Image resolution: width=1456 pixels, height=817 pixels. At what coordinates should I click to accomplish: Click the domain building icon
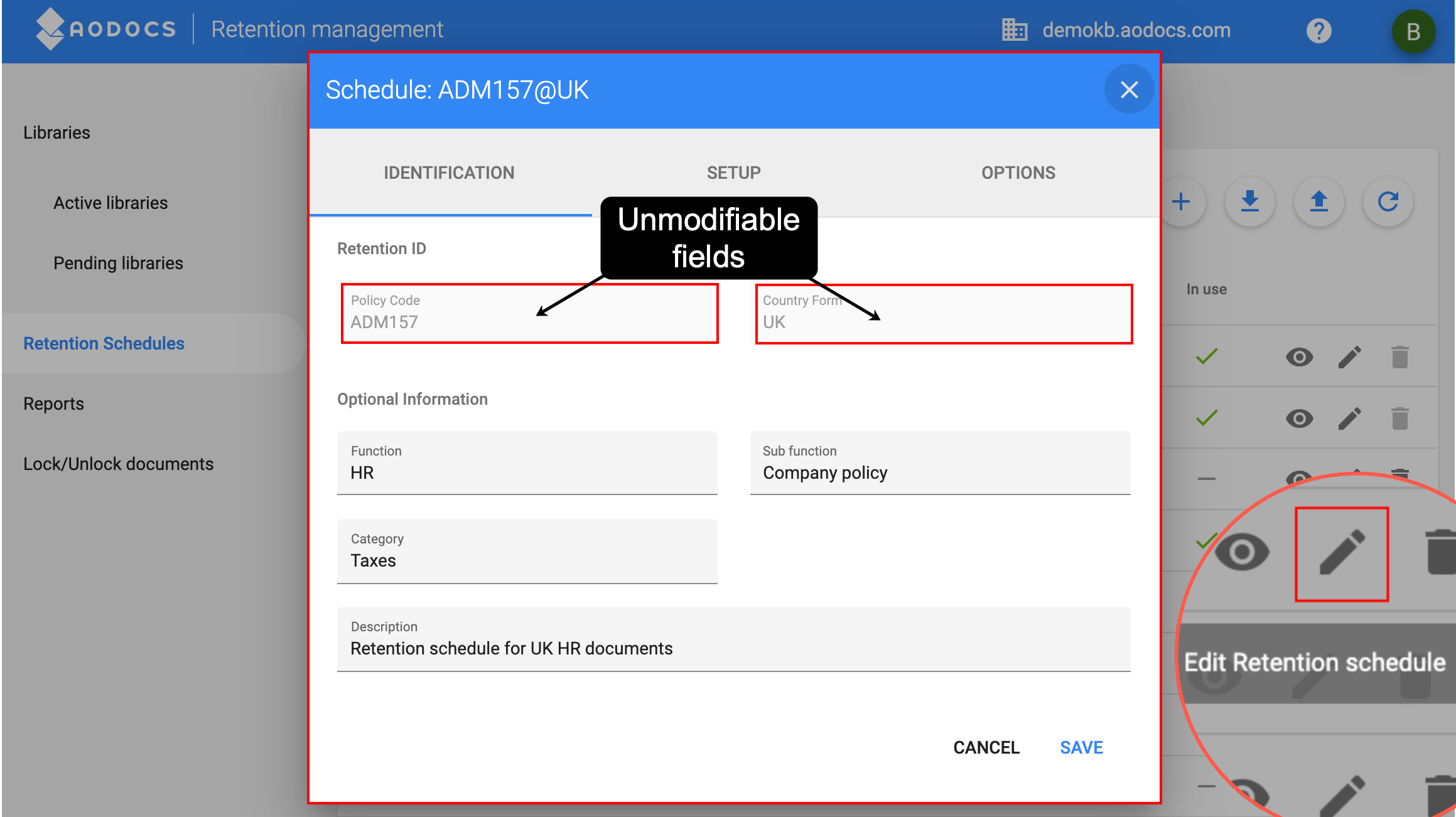coord(1014,30)
